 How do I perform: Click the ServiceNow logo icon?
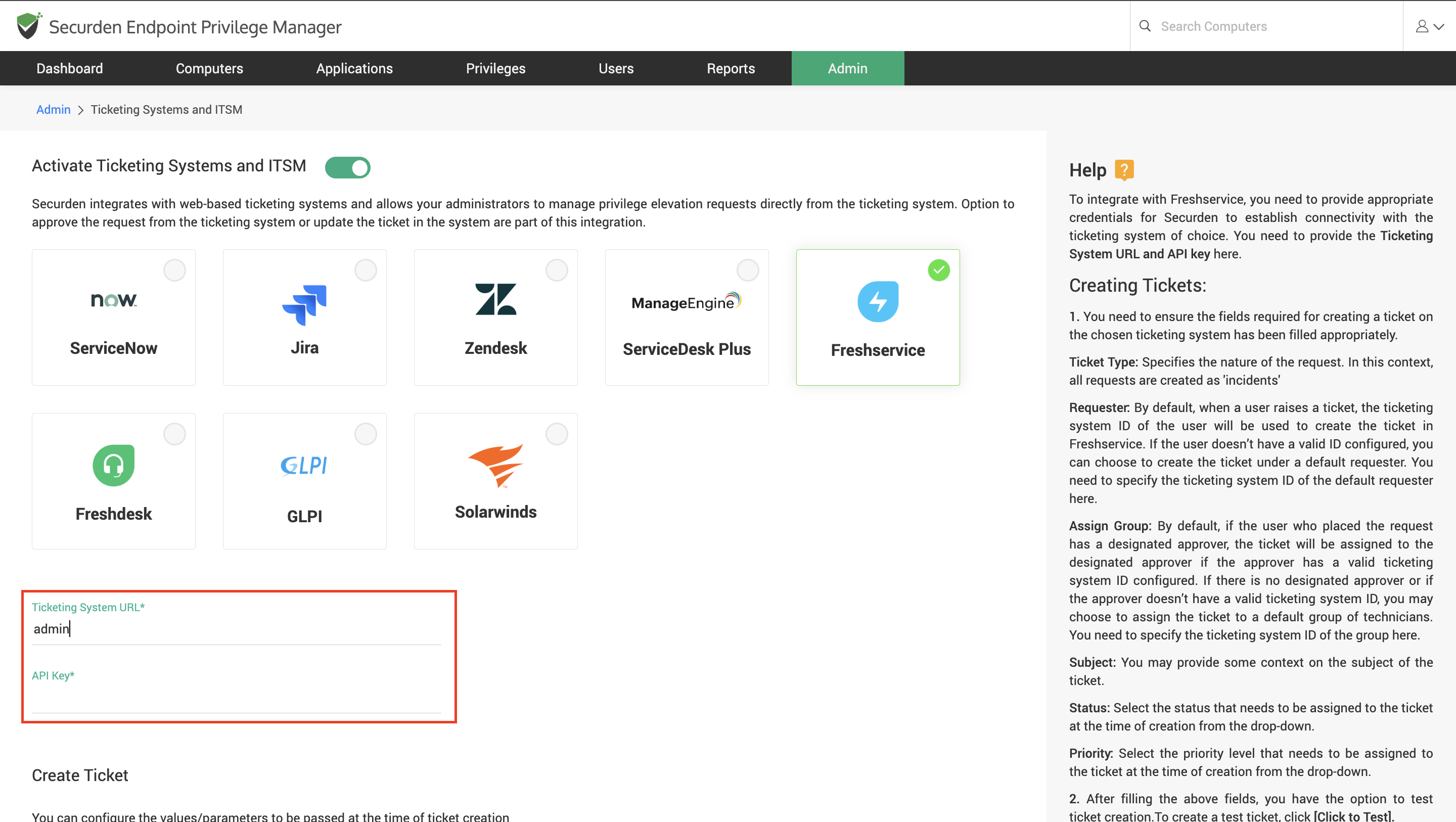pos(114,300)
